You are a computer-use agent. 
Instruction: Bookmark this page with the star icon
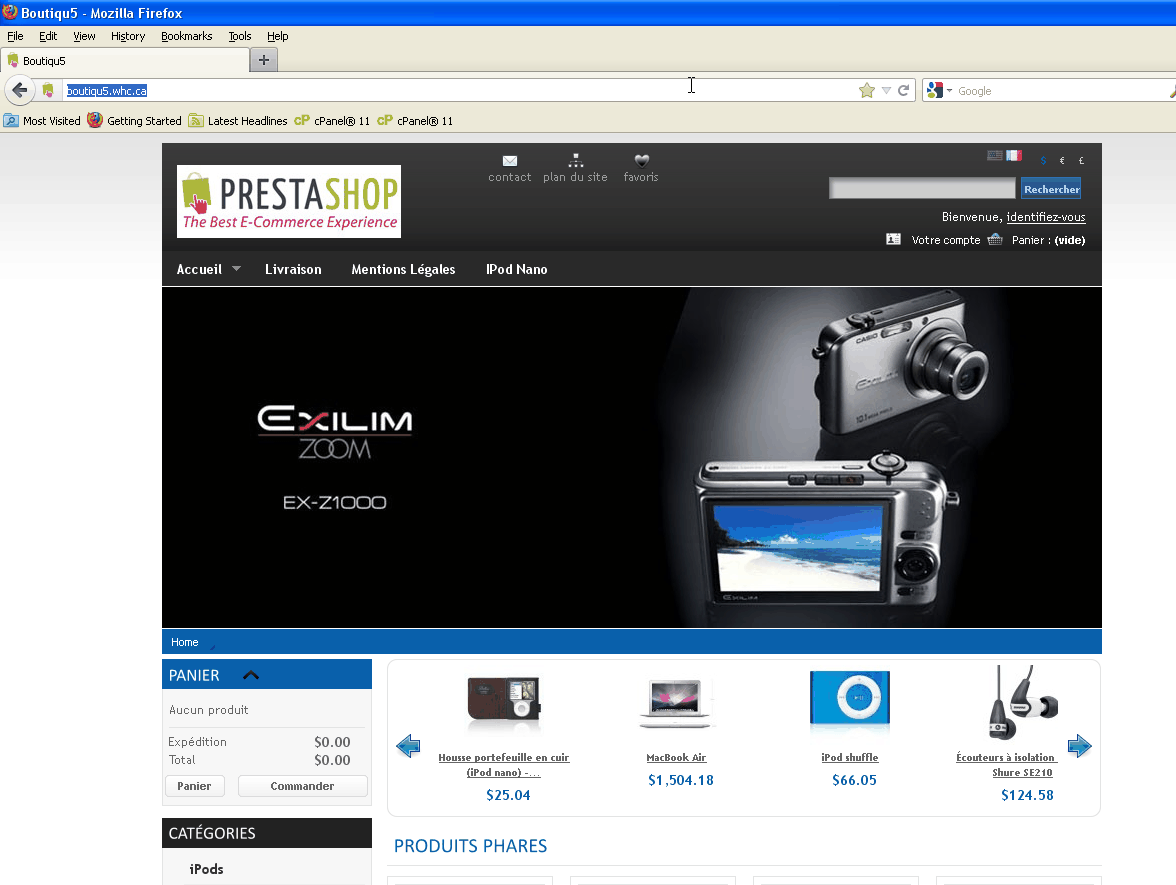(867, 91)
